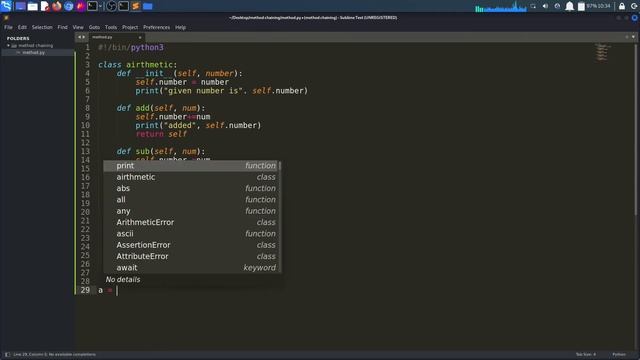The height and width of the screenshot is (360, 640).
Task: Open the Edit menu
Action: 22,27
